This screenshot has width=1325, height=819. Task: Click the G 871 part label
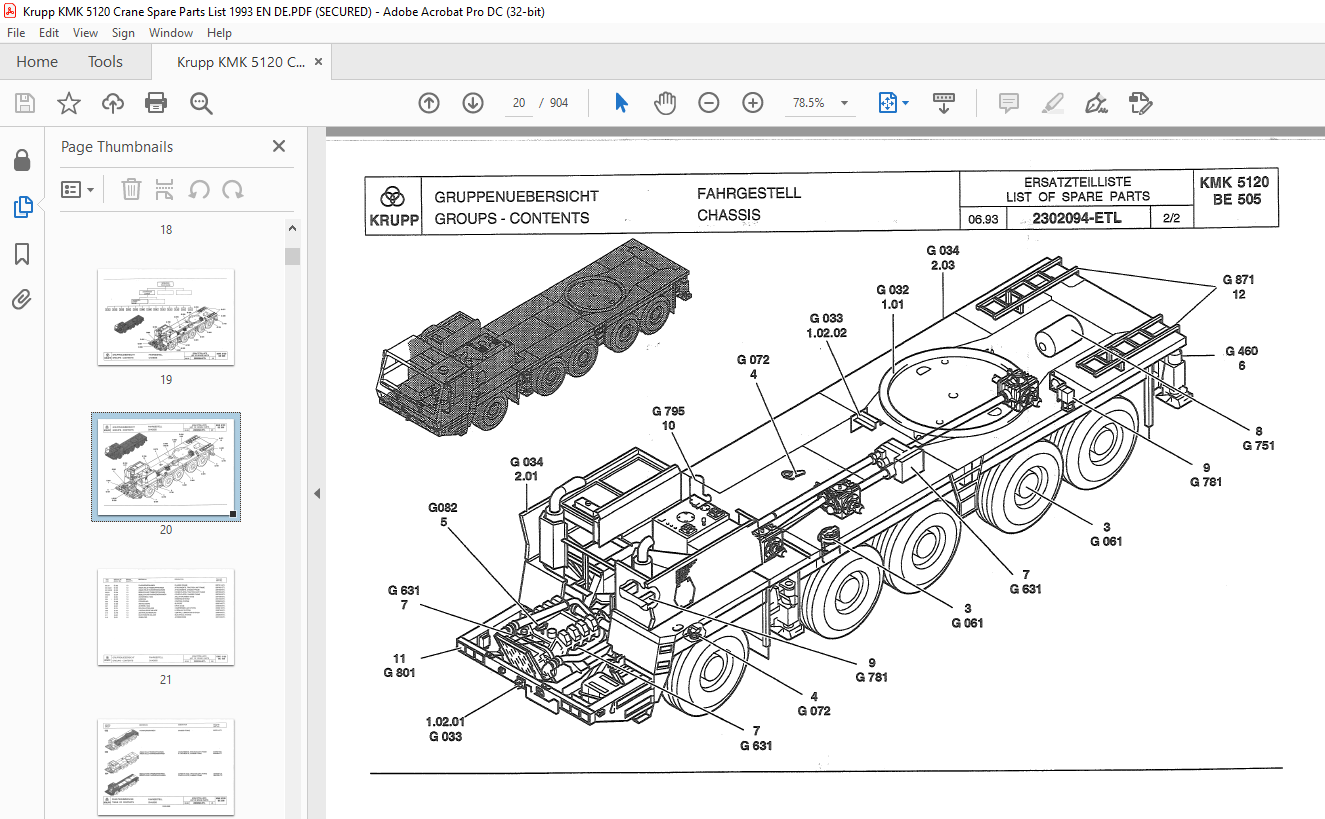pos(1238,280)
